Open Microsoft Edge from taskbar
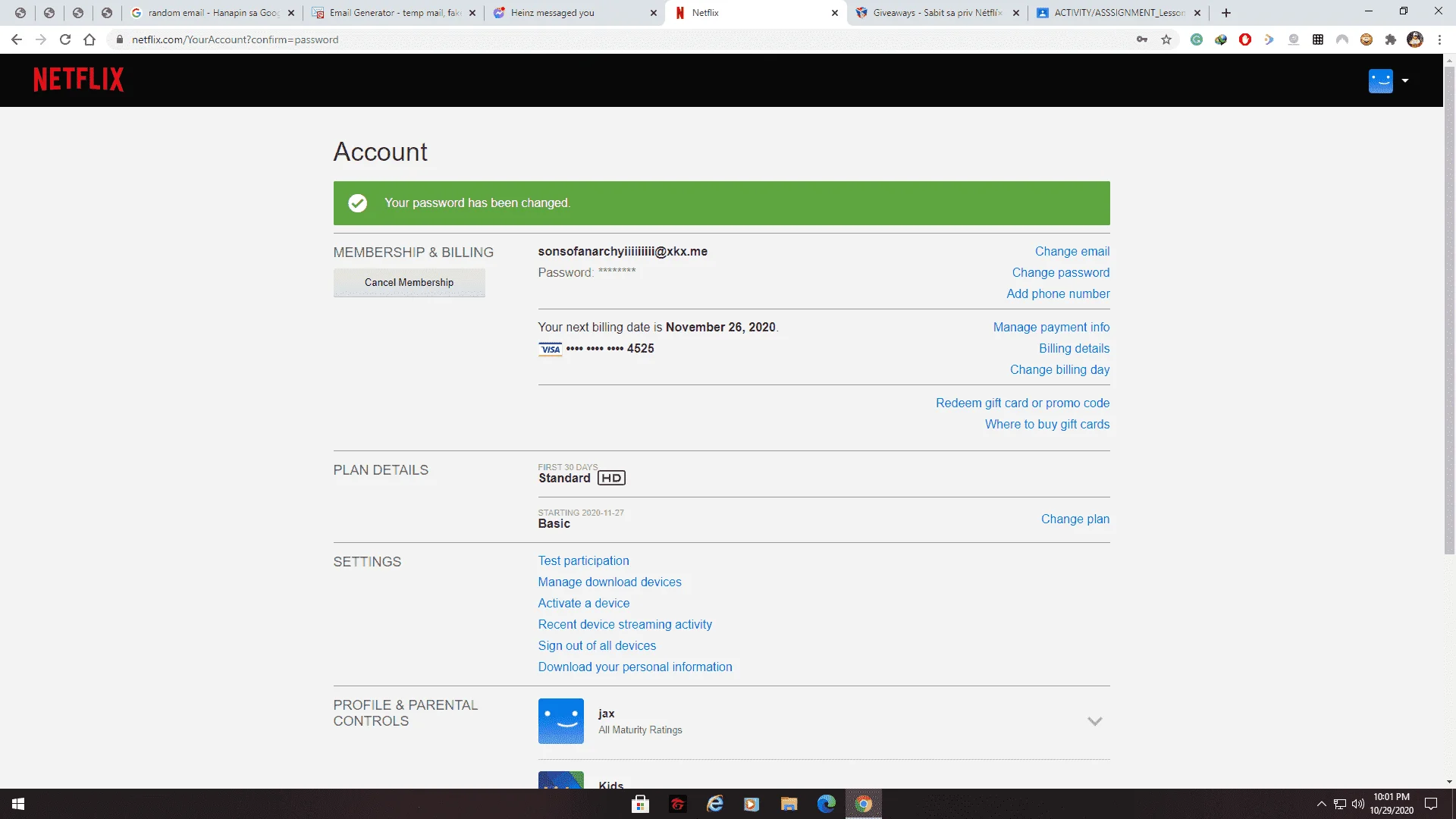Image resolution: width=1456 pixels, height=819 pixels. [826, 804]
